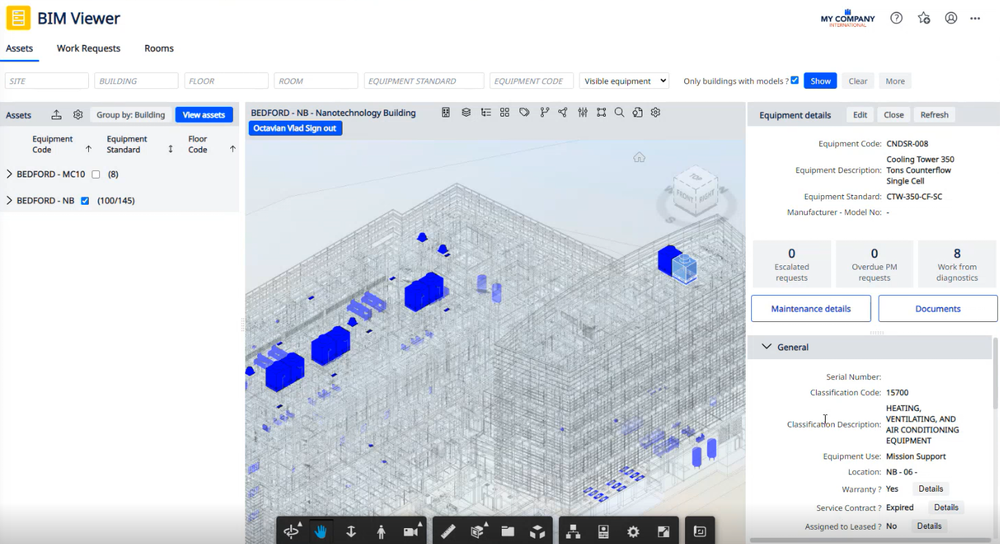Switch to the Work Requests tab

pyautogui.click(x=88, y=48)
